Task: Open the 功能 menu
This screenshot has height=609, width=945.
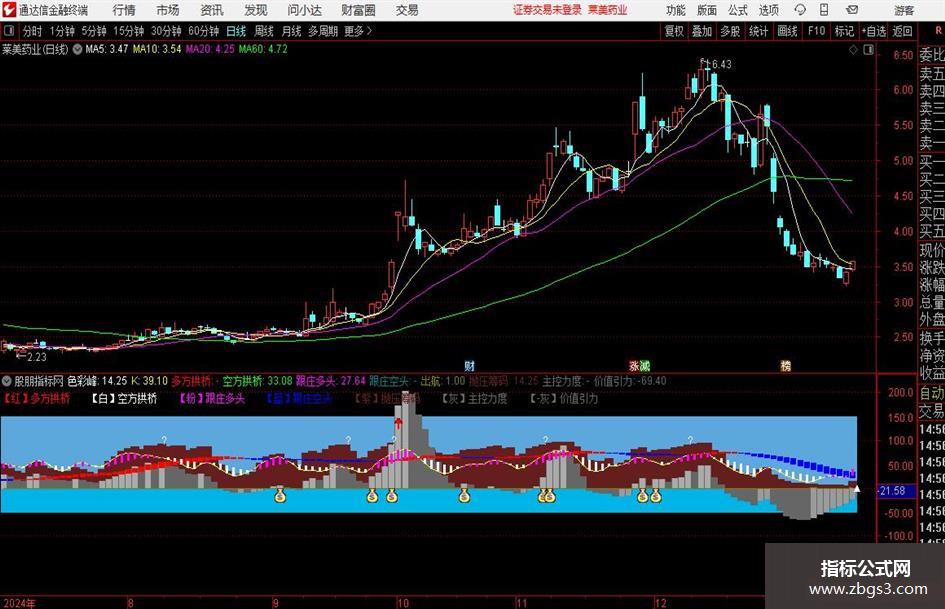Action: 676,10
